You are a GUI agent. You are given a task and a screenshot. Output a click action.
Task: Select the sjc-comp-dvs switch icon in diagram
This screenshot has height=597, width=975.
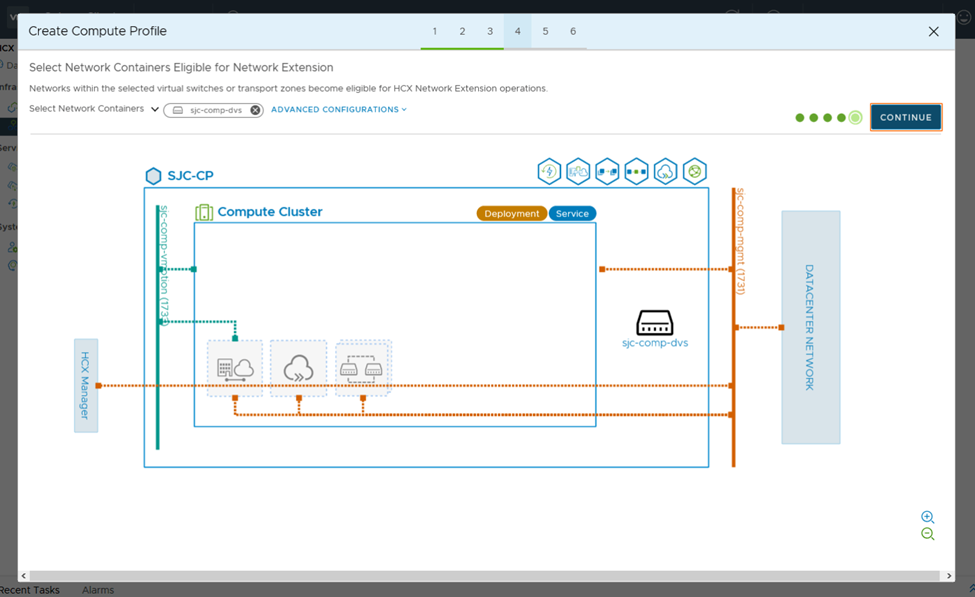click(x=655, y=323)
